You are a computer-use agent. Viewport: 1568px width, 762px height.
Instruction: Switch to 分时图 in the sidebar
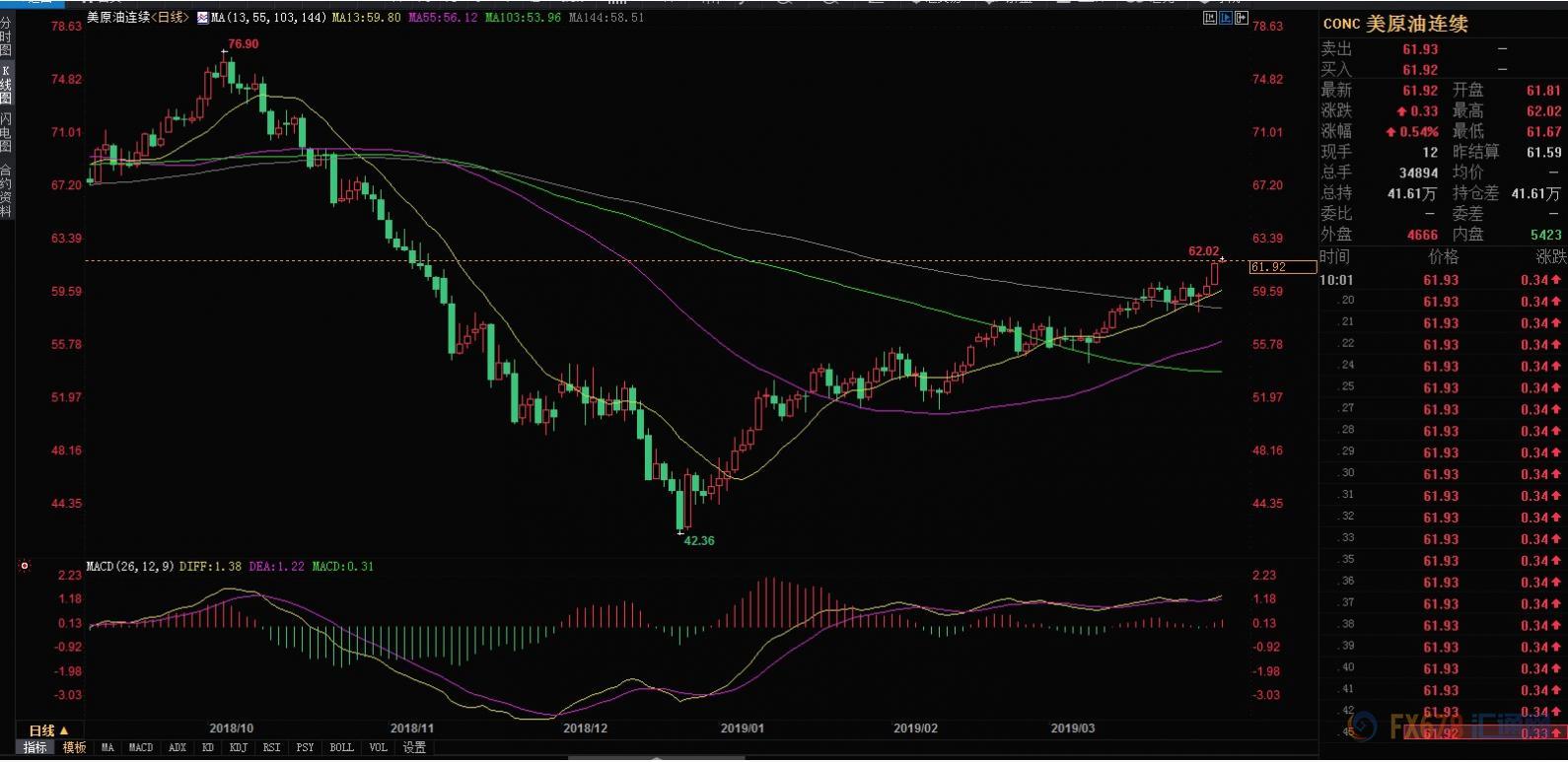(6, 36)
